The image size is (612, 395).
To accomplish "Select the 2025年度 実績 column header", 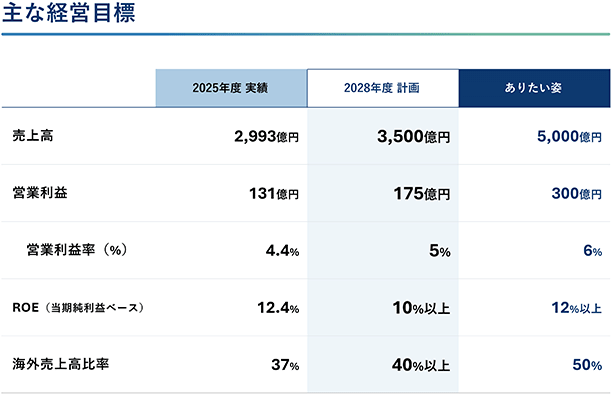I will pyautogui.click(x=231, y=88).
